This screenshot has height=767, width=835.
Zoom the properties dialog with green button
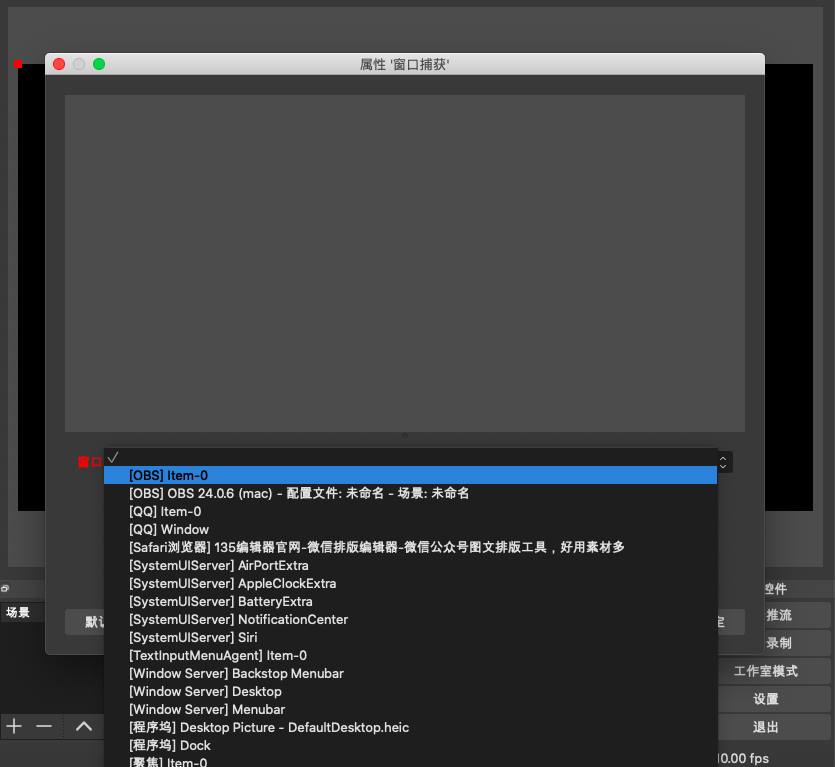99,64
